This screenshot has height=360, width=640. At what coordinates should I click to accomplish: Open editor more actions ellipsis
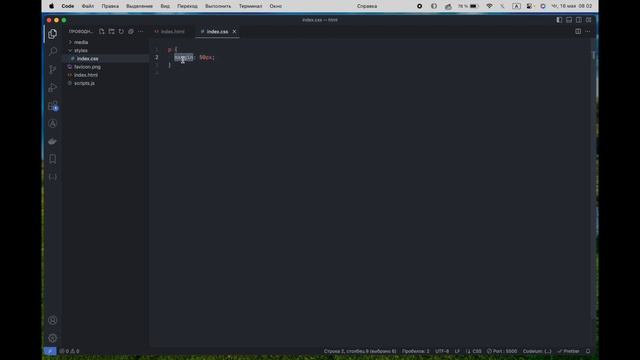[588, 31]
